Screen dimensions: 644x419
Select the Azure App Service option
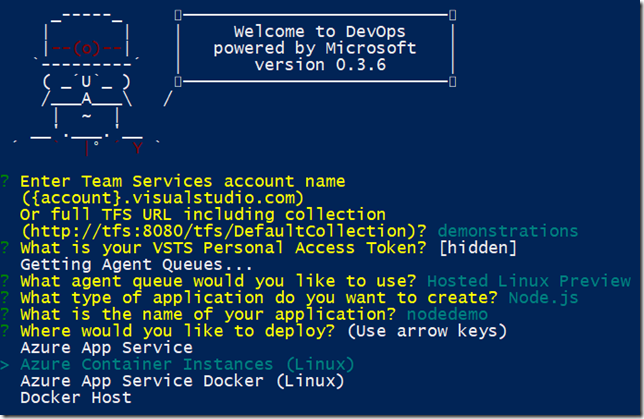click(107, 348)
